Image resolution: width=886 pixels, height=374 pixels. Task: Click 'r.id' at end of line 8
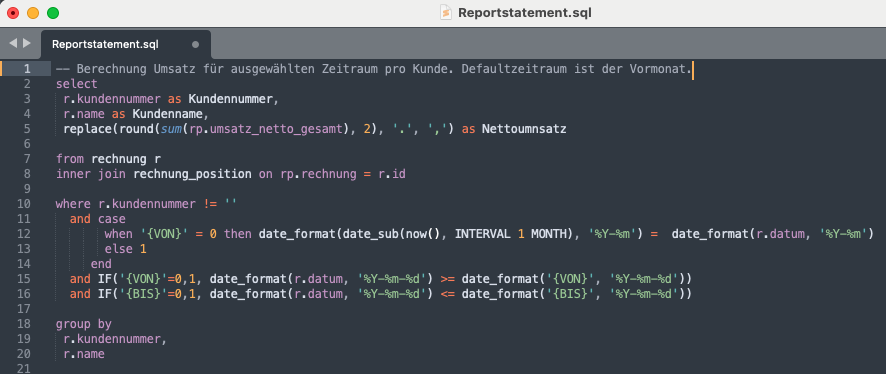[x=392, y=174]
